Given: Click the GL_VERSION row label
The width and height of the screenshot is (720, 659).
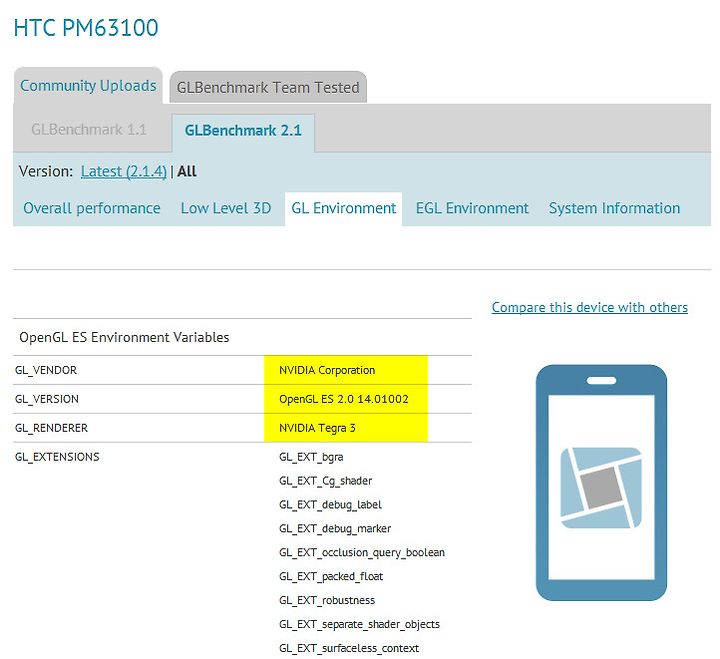Looking at the screenshot, I should coord(47,399).
